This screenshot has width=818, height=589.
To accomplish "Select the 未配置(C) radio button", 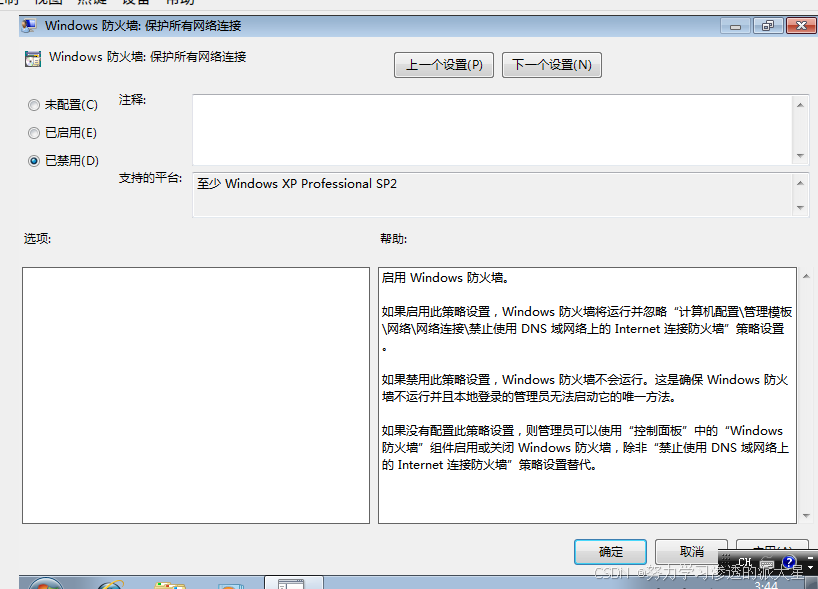I will point(34,105).
